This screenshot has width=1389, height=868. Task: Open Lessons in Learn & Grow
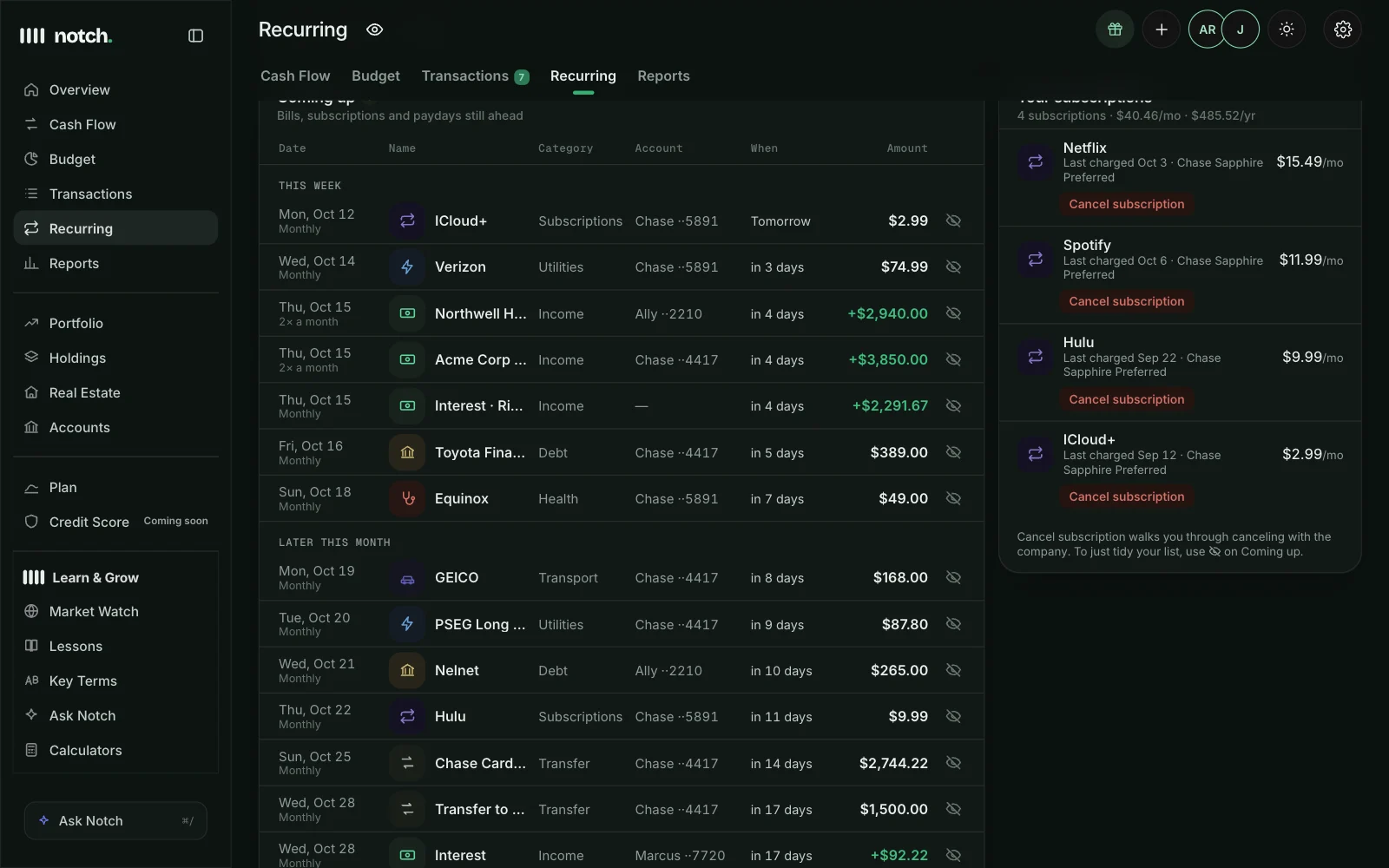pyautogui.click(x=115, y=646)
